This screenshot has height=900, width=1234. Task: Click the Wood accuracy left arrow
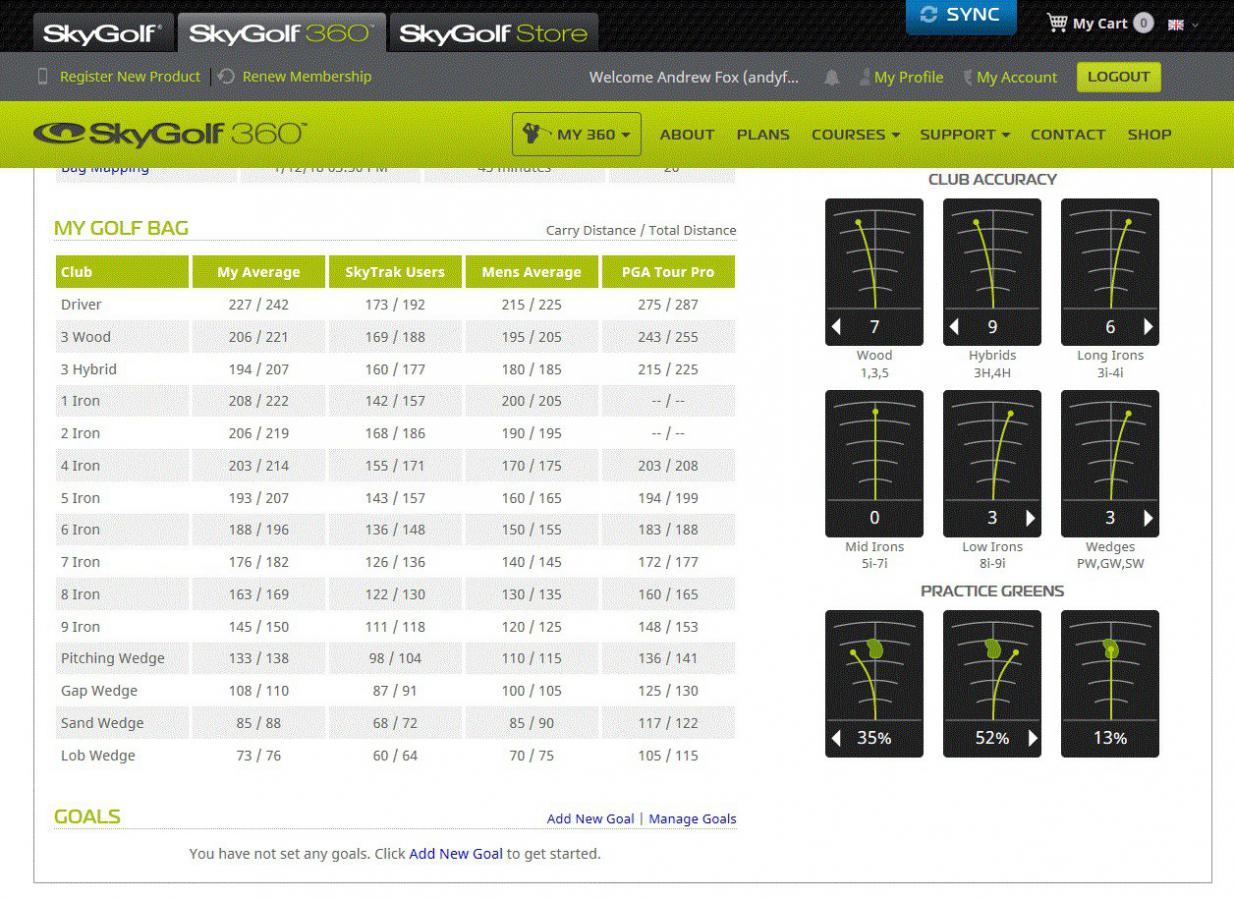836,327
